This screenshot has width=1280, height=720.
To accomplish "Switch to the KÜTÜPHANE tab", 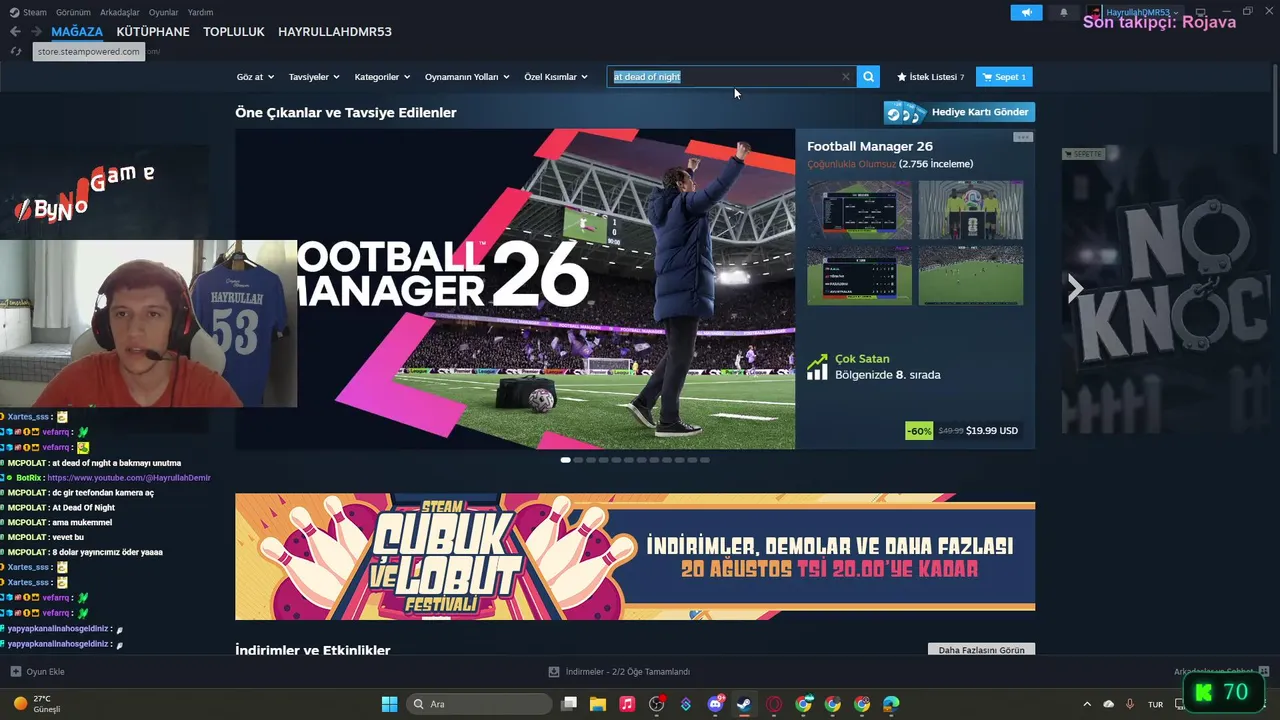I will click(x=153, y=32).
